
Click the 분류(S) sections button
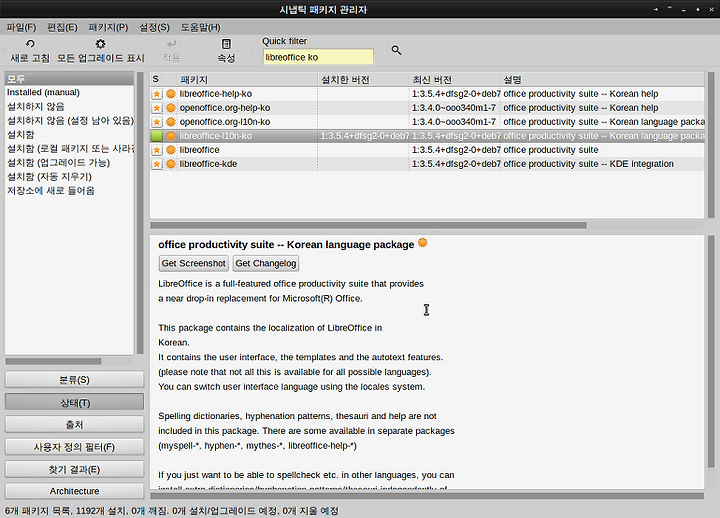tap(74, 380)
